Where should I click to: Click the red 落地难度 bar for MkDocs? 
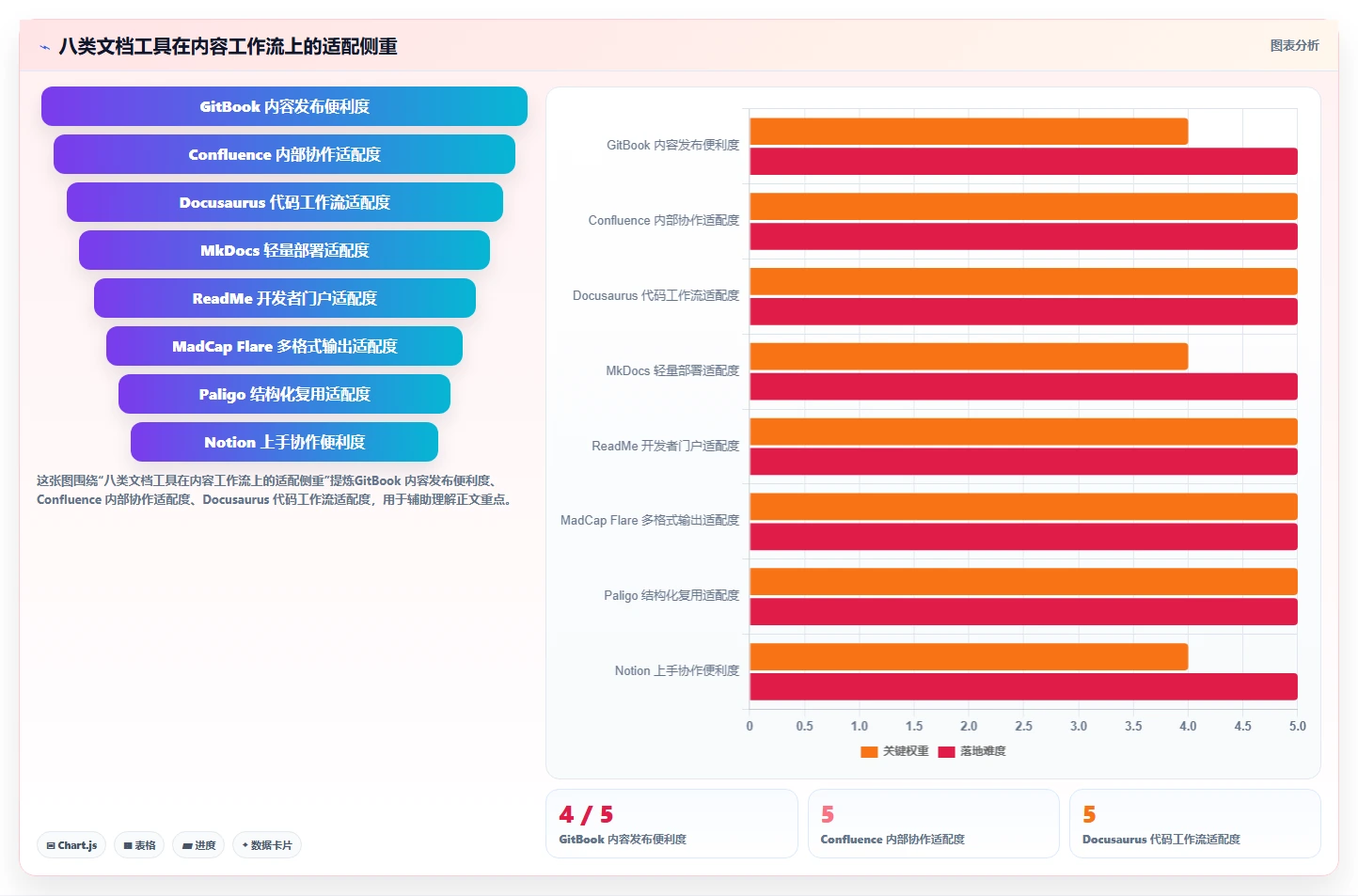tap(1023, 386)
